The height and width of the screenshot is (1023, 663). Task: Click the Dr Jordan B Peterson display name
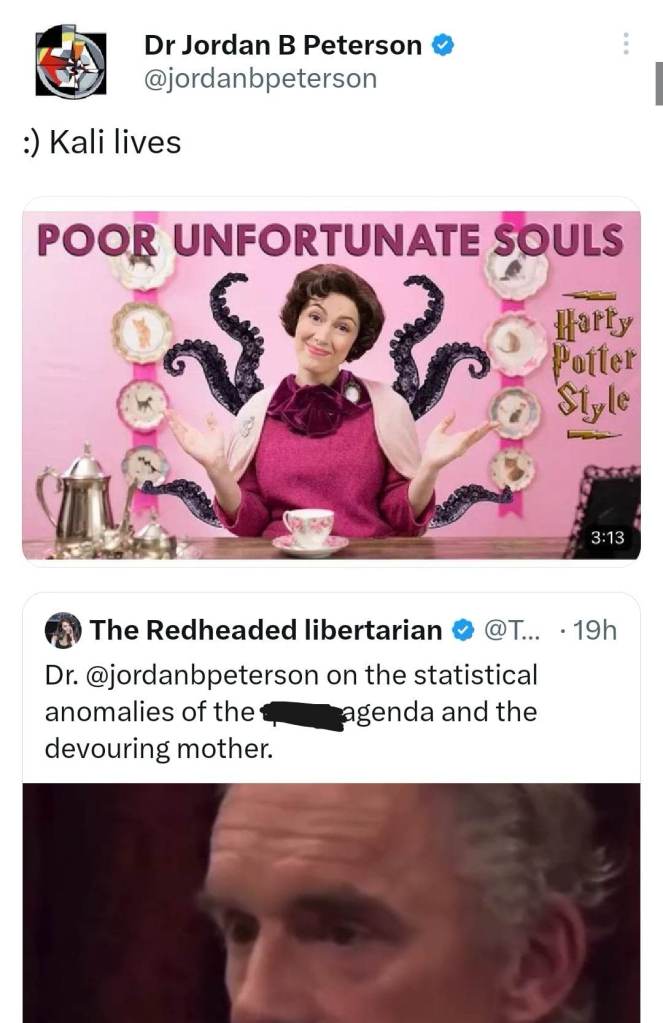tap(283, 45)
